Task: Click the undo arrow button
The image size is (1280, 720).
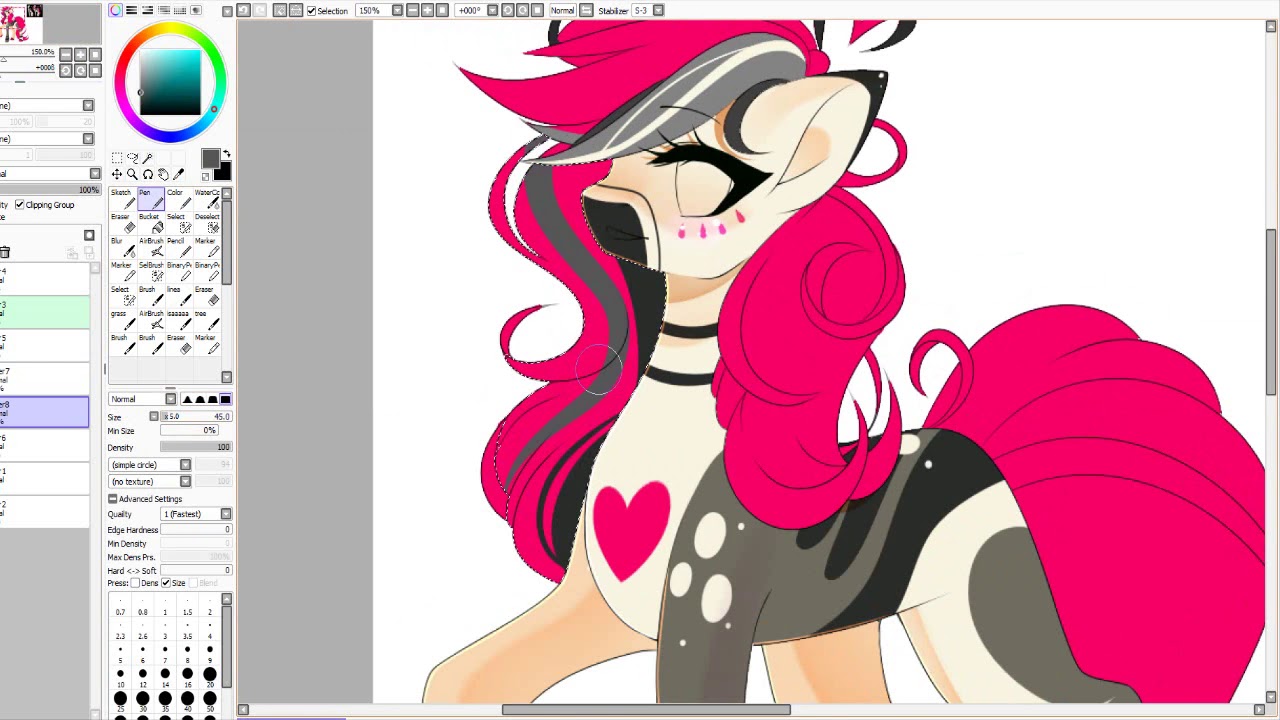Action: coord(243,10)
